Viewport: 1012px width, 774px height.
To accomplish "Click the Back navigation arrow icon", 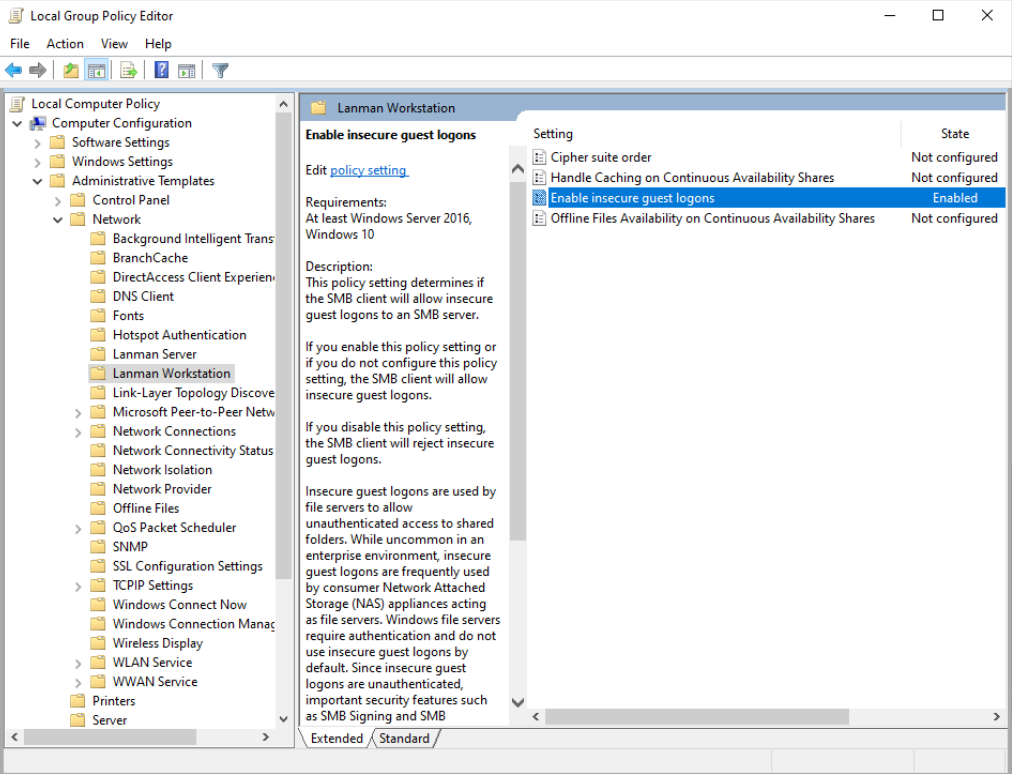I will click(x=13, y=69).
